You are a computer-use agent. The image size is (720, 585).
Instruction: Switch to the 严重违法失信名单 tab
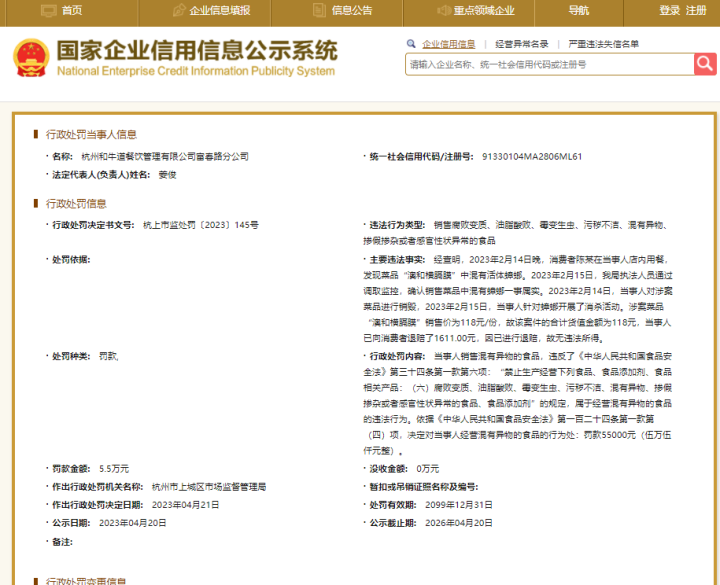603,44
